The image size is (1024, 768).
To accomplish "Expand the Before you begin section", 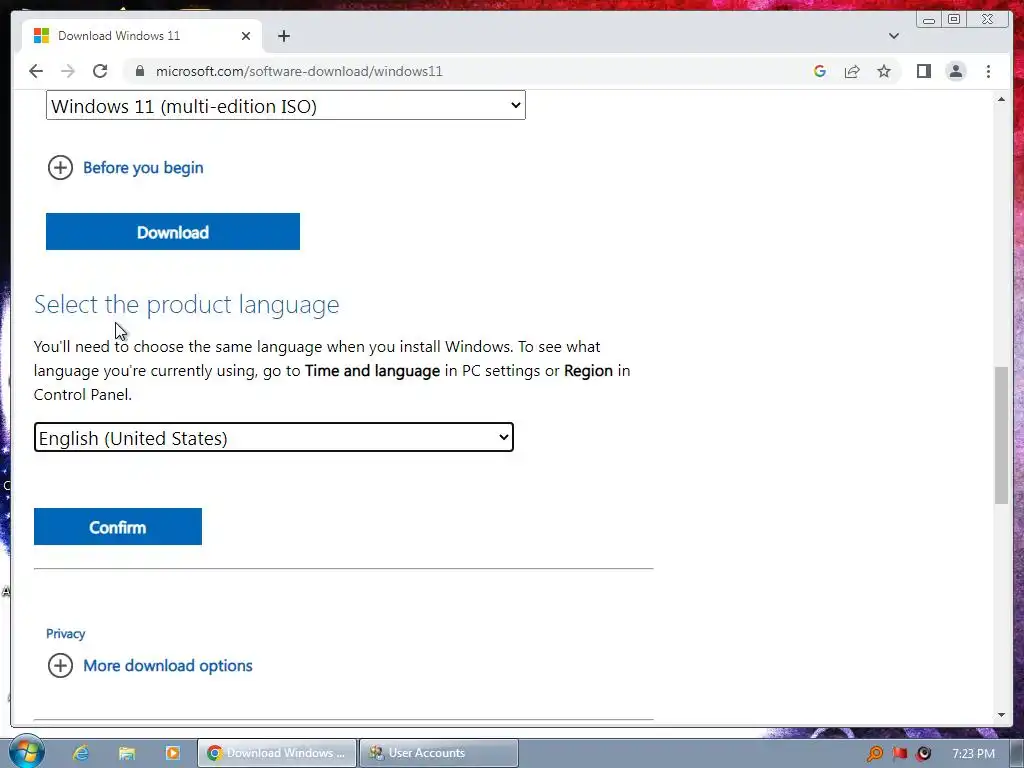I will [x=125, y=168].
